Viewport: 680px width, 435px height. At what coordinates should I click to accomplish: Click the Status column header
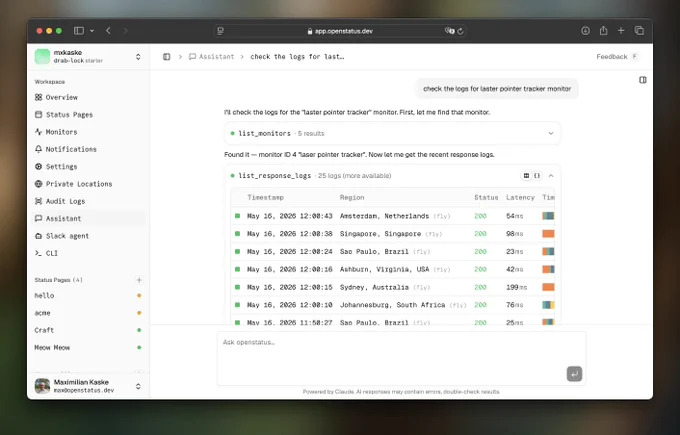[486, 197]
